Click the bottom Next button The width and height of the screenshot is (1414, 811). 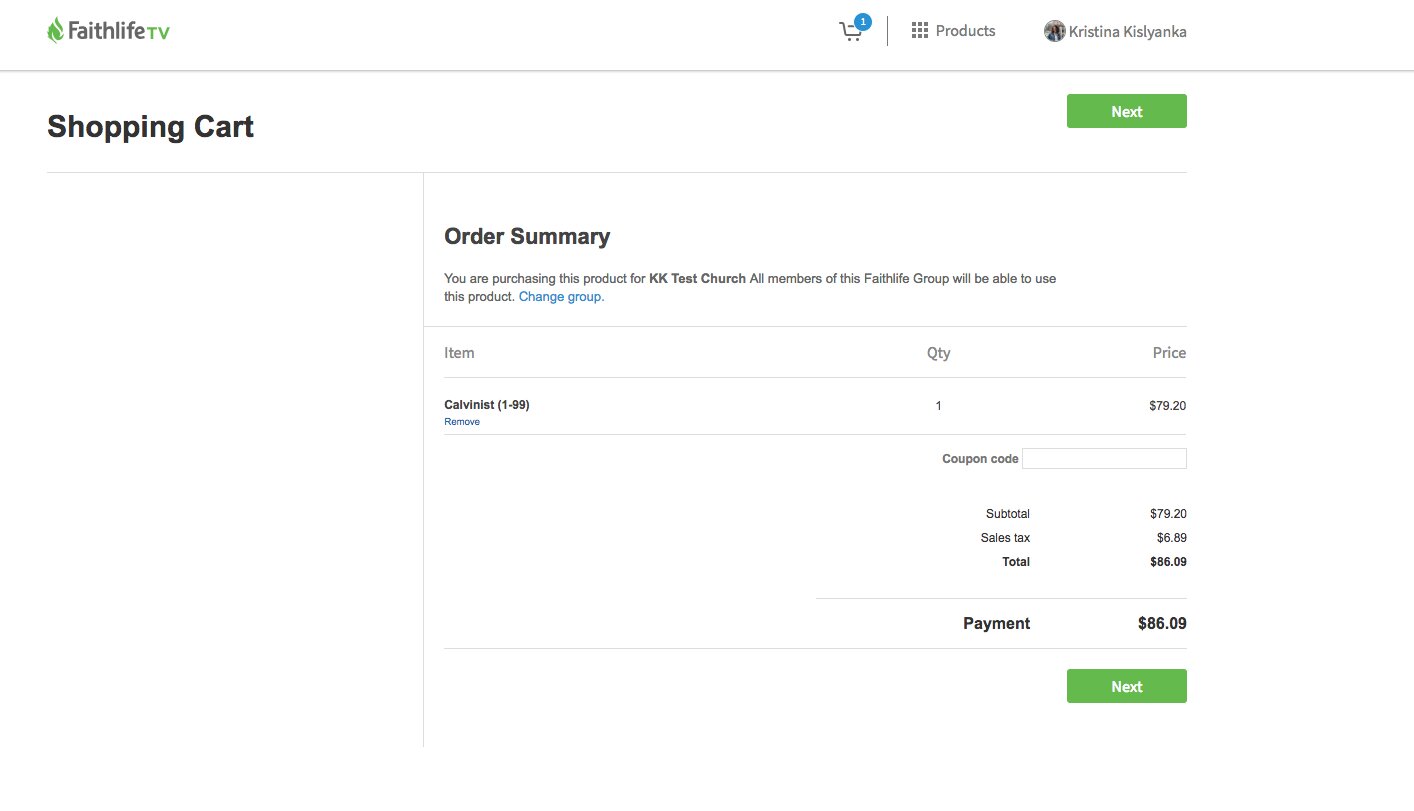[x=1127, y=686]
